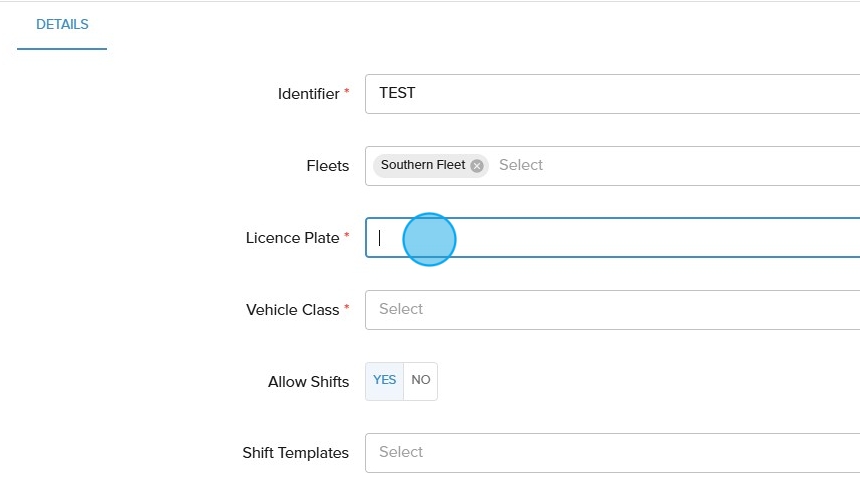This screenshot has height=481, width=860.
Task: Switch to the DETAILS tab
Action: [x=62, y=25]
